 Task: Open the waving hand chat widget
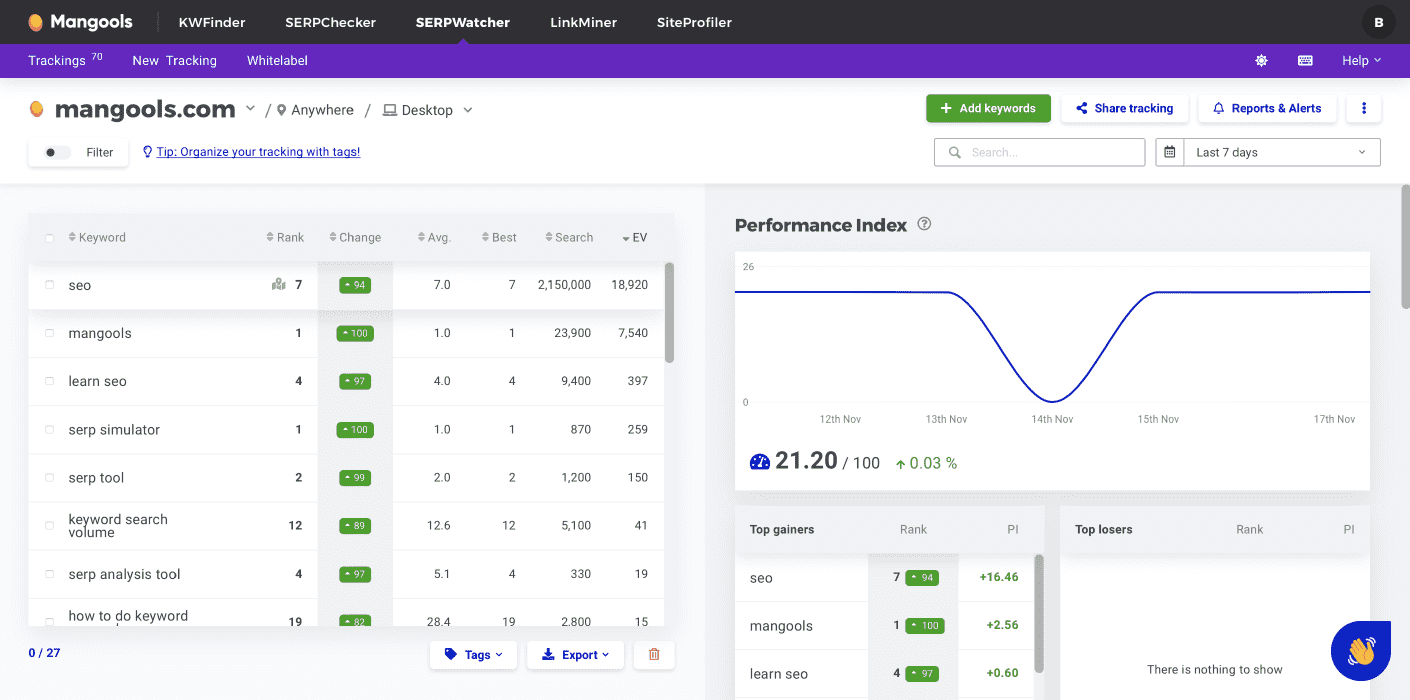(x=1361, y=651)
